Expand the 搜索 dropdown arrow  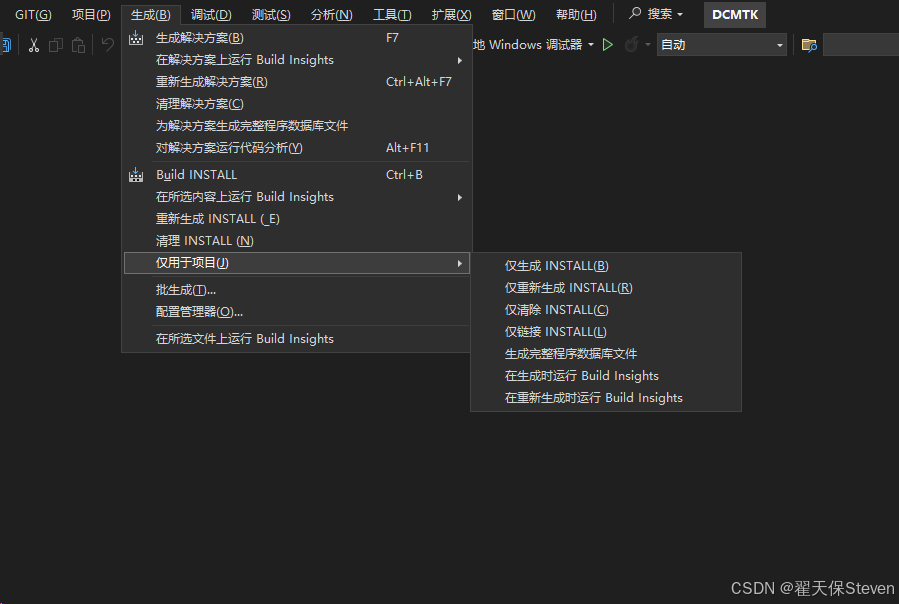[x=680, y=14]
